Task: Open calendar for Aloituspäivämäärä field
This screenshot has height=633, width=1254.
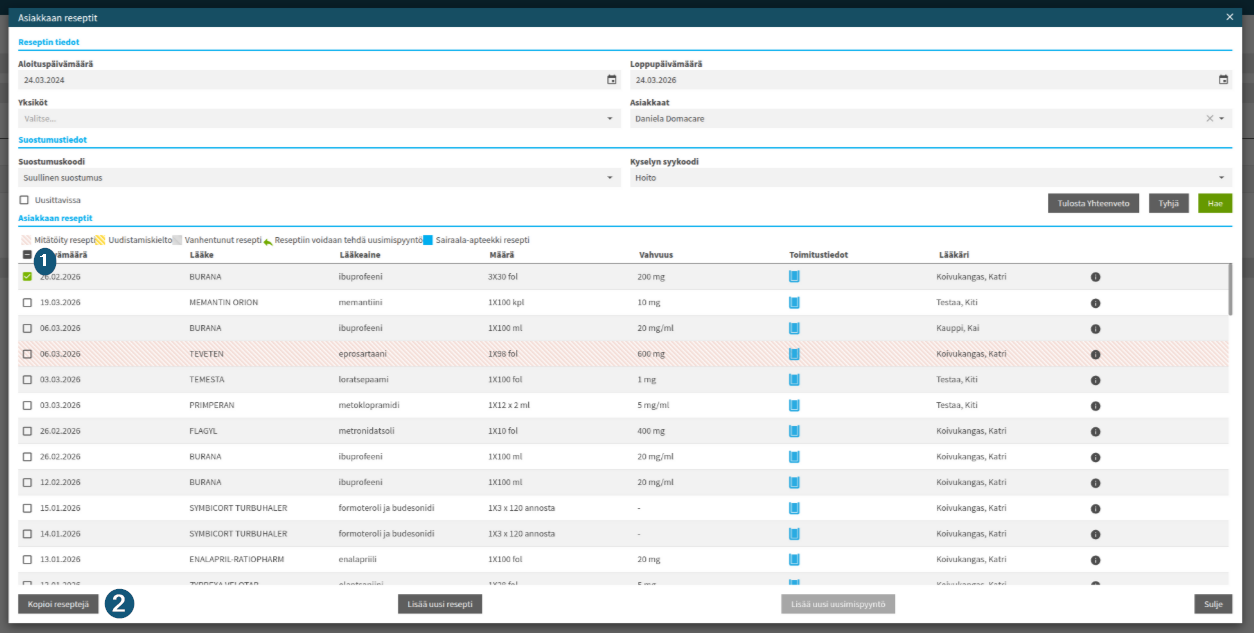Action: click(611, 80)
